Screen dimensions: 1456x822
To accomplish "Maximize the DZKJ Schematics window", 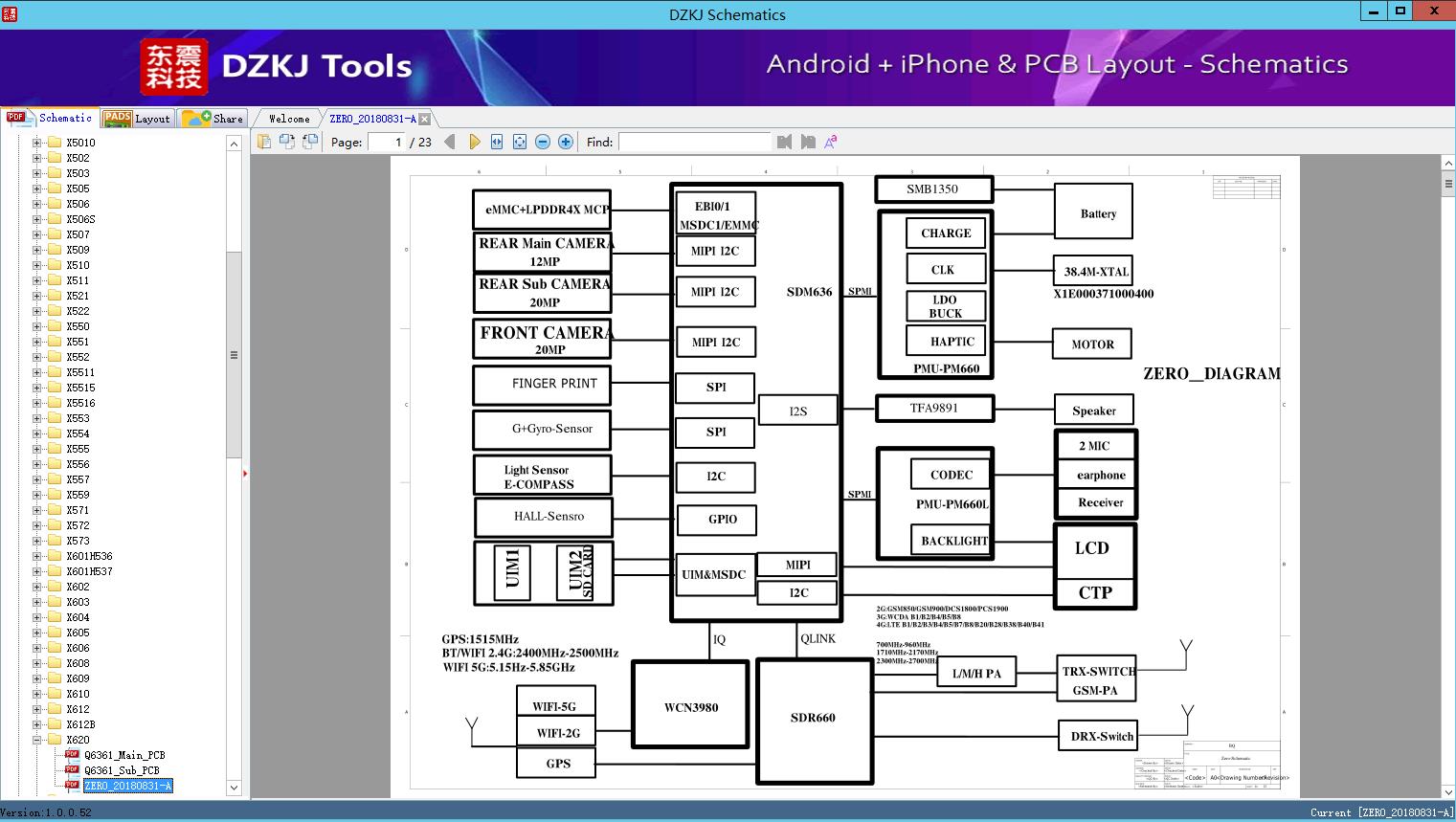I will click(x=1400, y=11).
